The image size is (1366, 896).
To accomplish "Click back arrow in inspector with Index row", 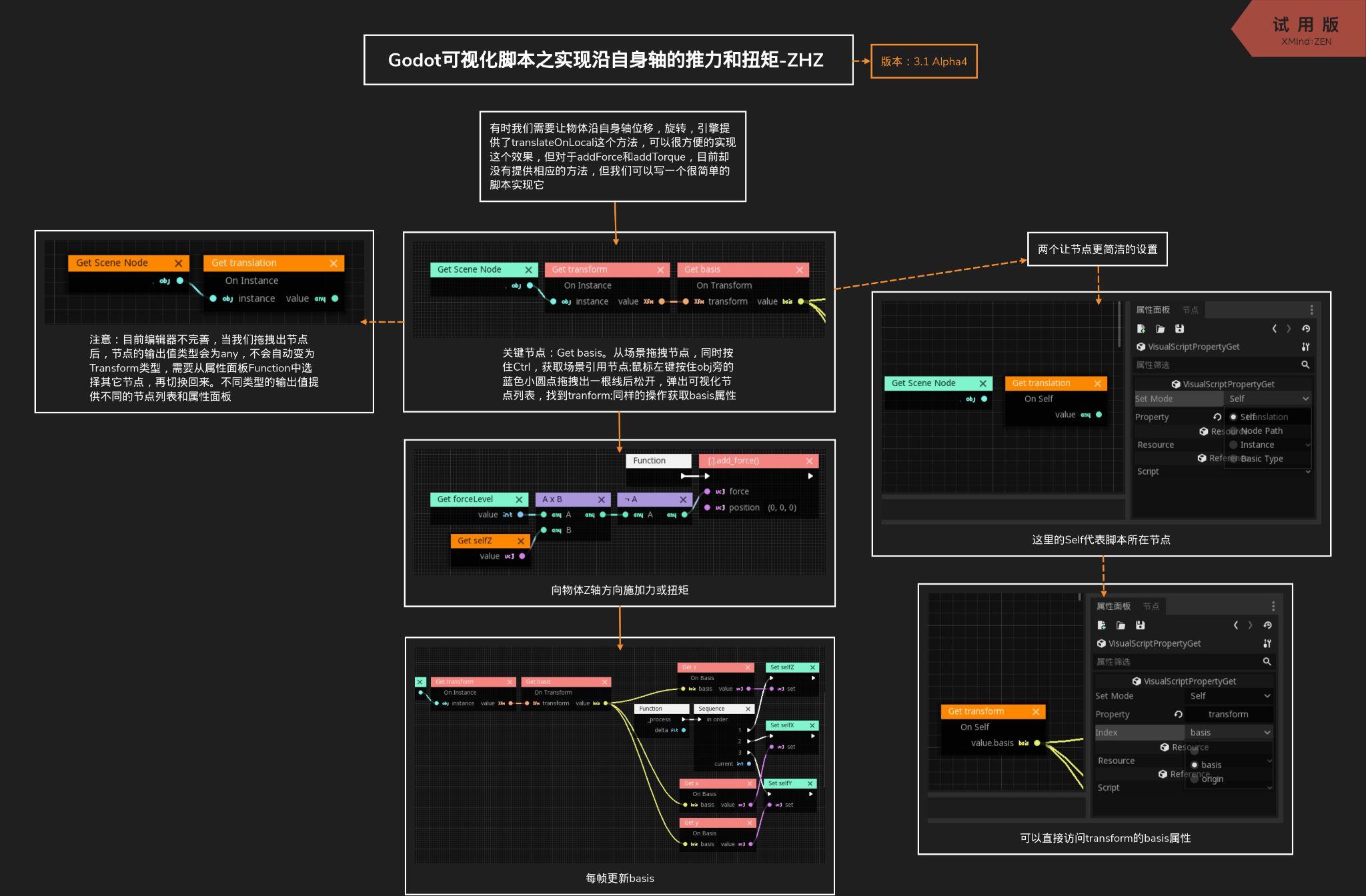I will point(1235,625).
